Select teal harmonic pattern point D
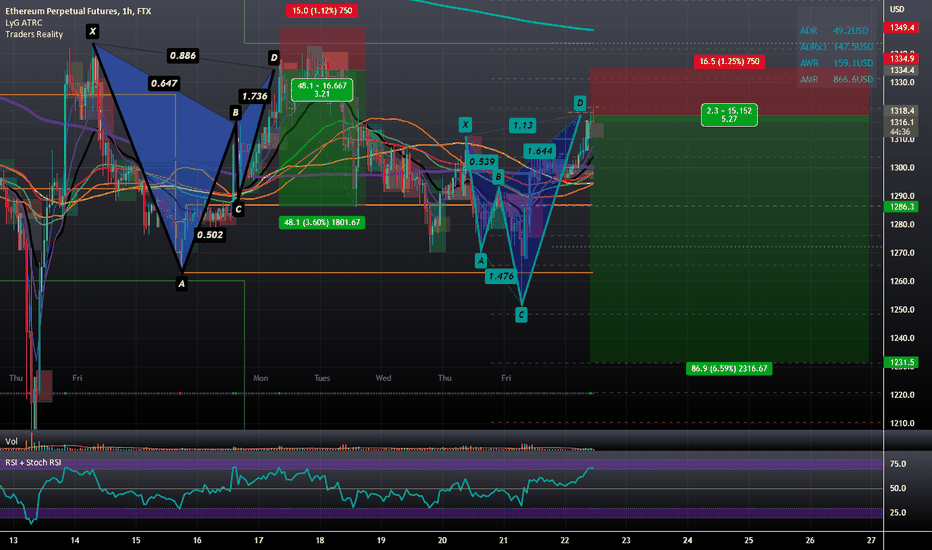The width and height of the screenshot is (932, 550). click(x=580, y=103)
